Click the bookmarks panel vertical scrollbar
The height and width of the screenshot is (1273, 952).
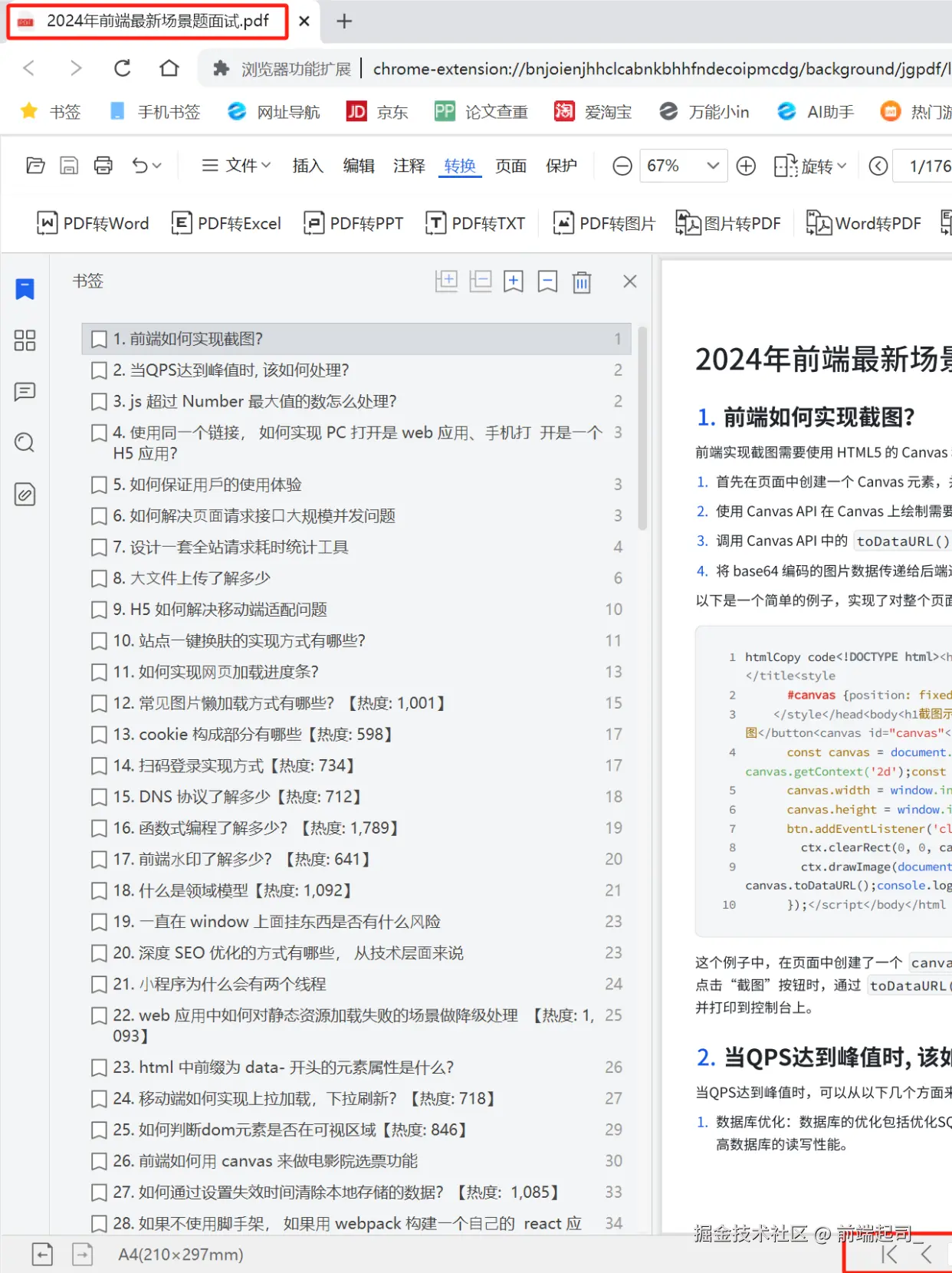(x=642, y=429)
